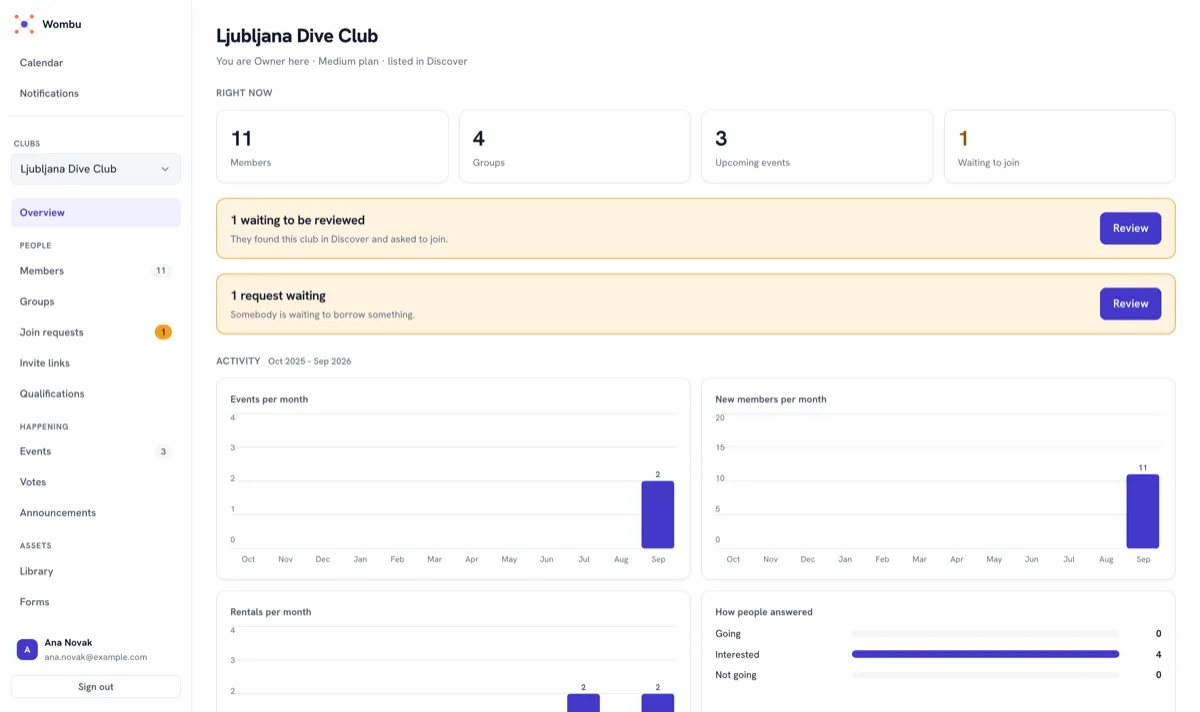Click the Going answer progress bar
Viewport: 1200px width, 712px height.
click(x=985, y=633)
